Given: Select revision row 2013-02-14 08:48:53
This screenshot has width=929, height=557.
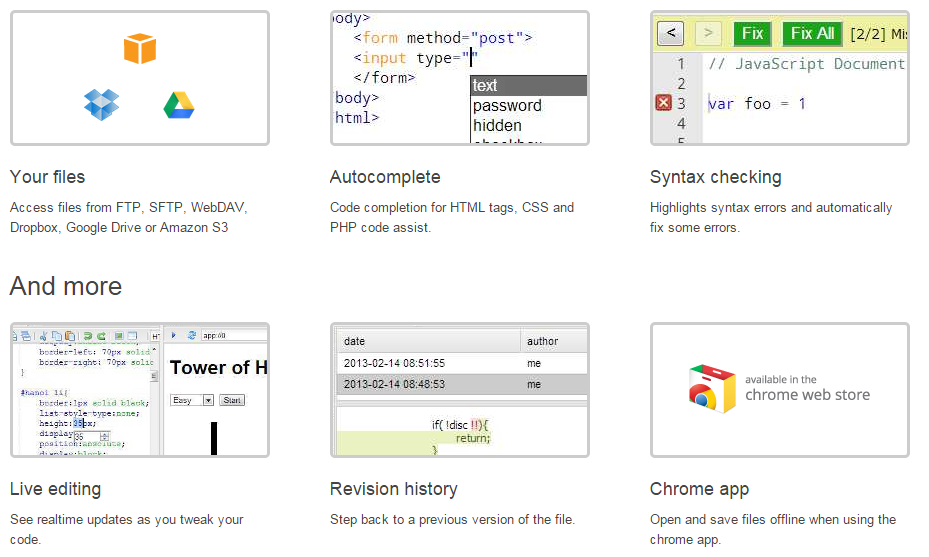Looking at the screenshot, I should tap(462, 384).
